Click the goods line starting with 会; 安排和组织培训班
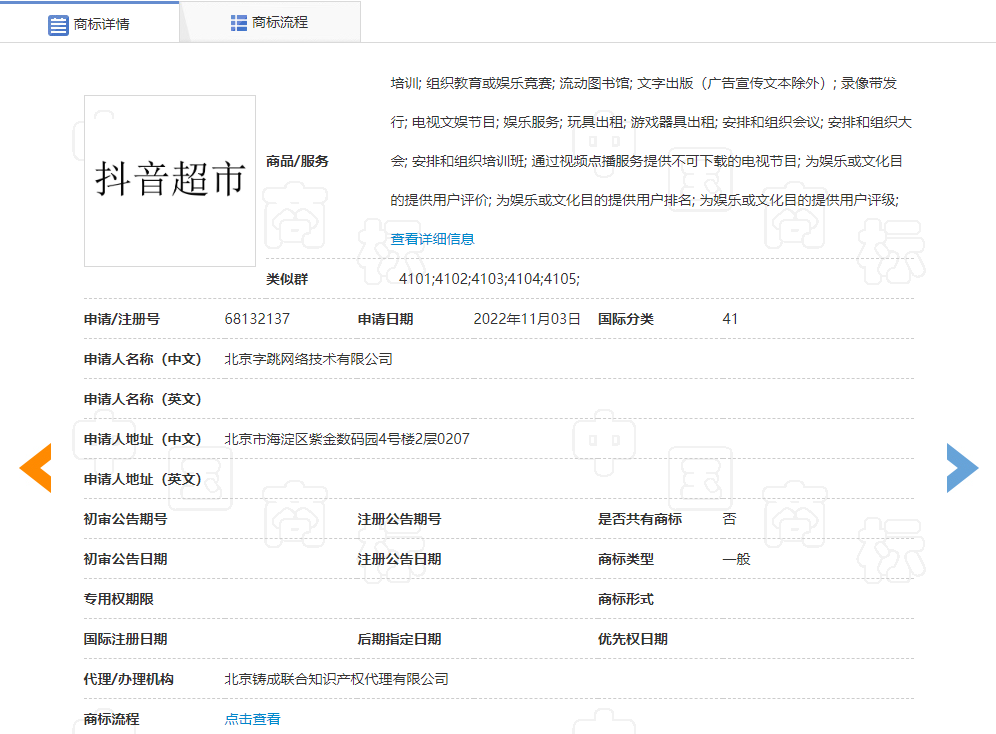Viewport: 996px width, 734px height. [647, 161]
